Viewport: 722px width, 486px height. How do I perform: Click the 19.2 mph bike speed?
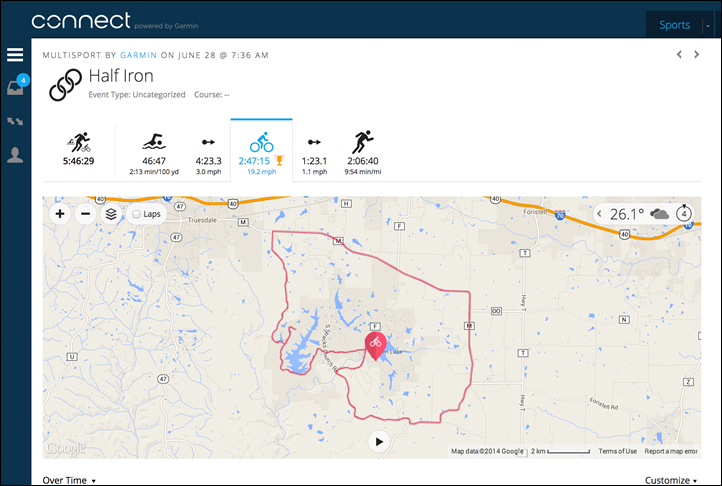pyautogui.click(x=262, y=172)
